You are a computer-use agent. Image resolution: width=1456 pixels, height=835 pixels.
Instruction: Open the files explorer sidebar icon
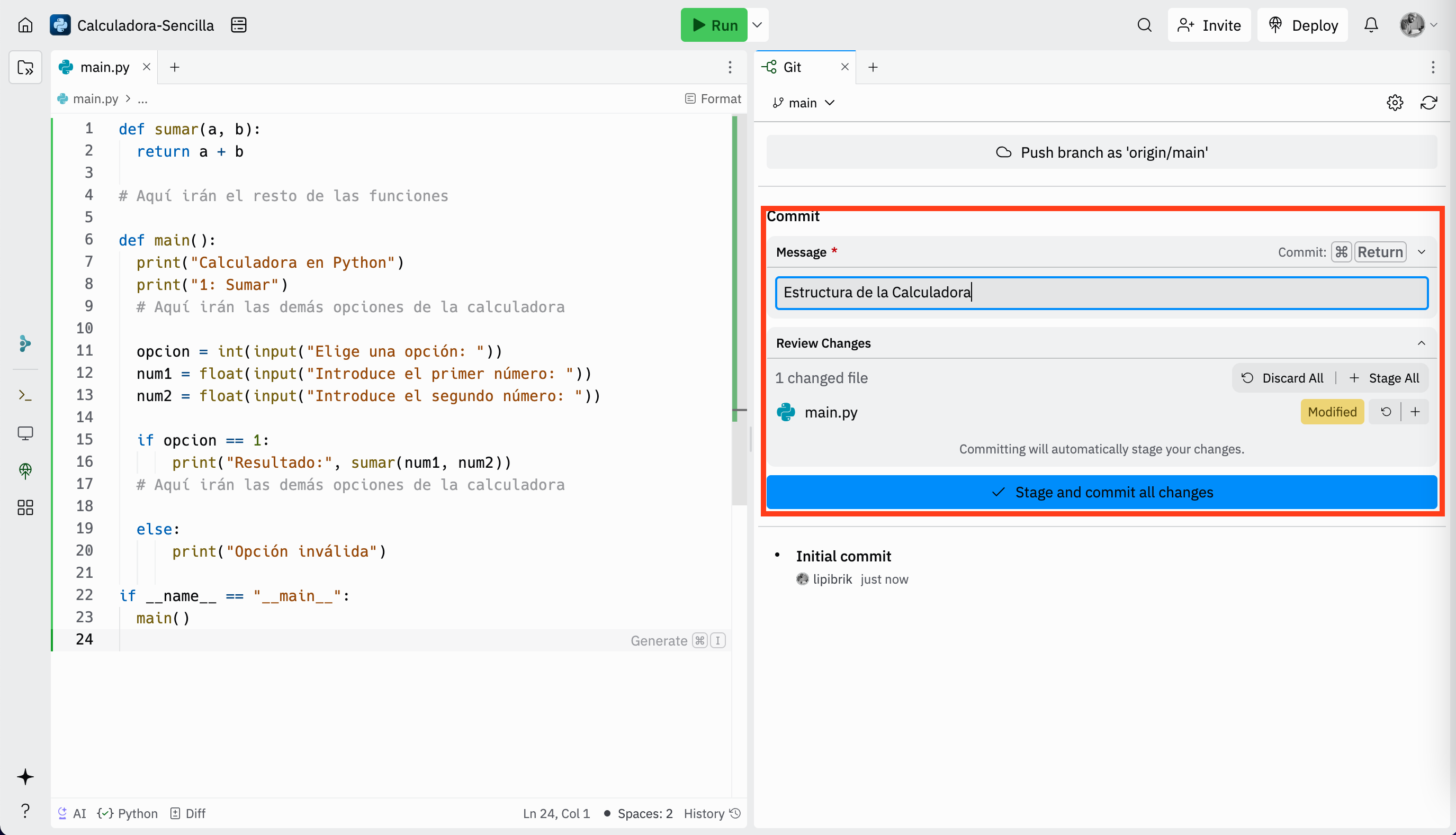pos(25,68)
